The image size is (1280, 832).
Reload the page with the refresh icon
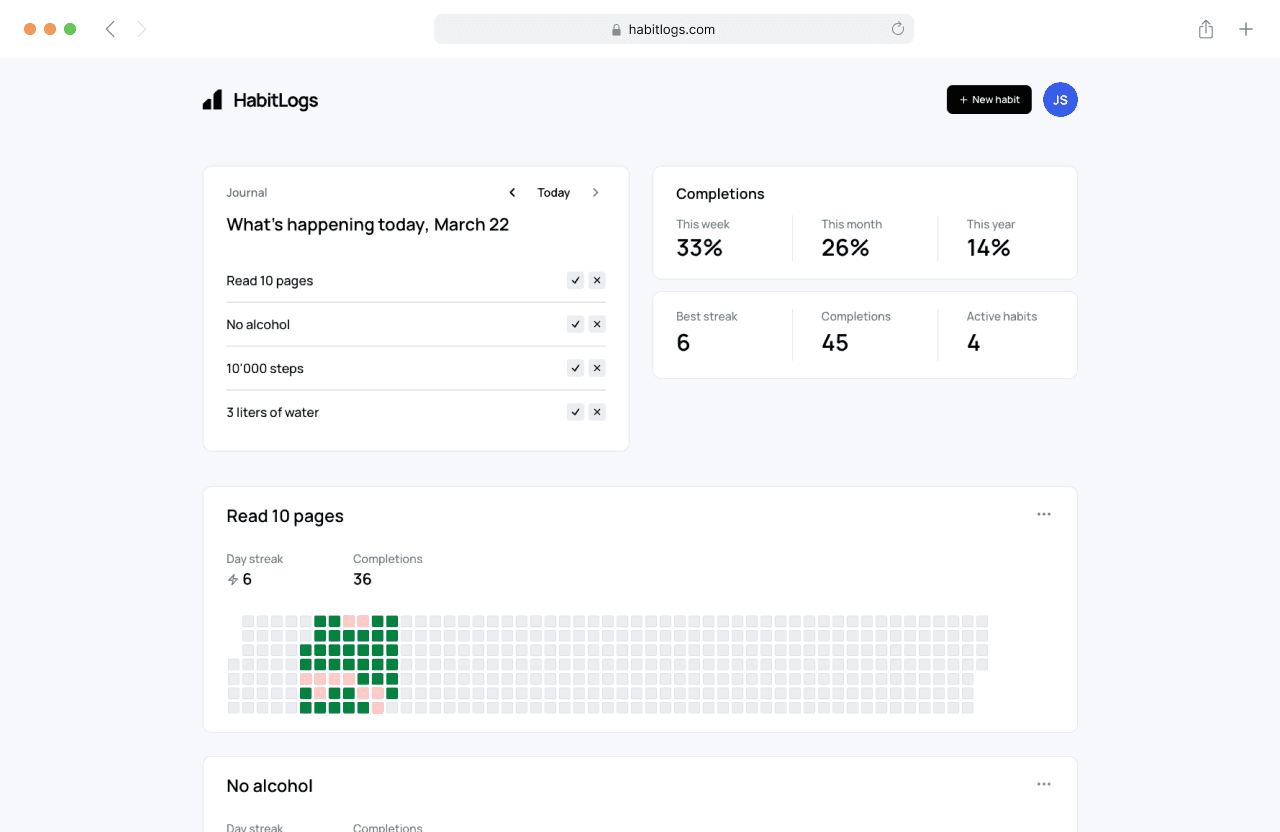coord(898,29)
